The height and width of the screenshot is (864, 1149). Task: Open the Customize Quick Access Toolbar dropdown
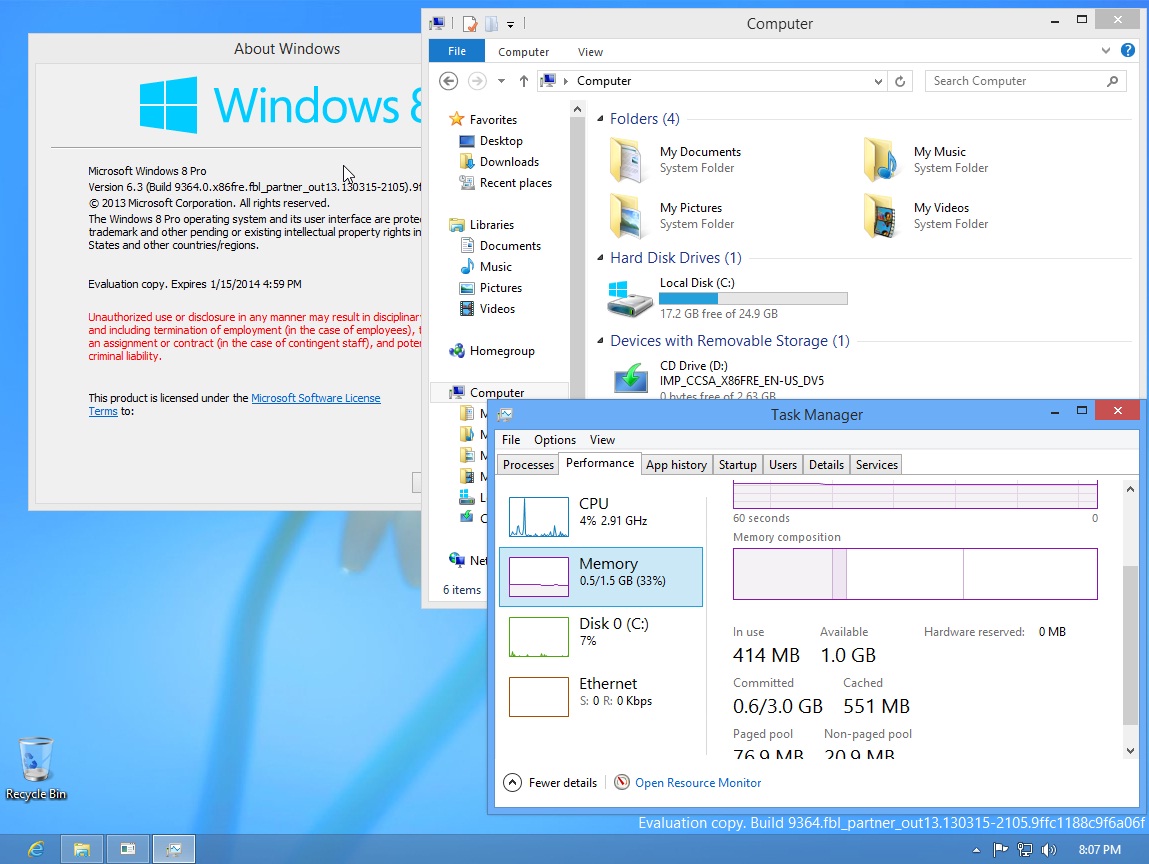(x=511, y=23)
